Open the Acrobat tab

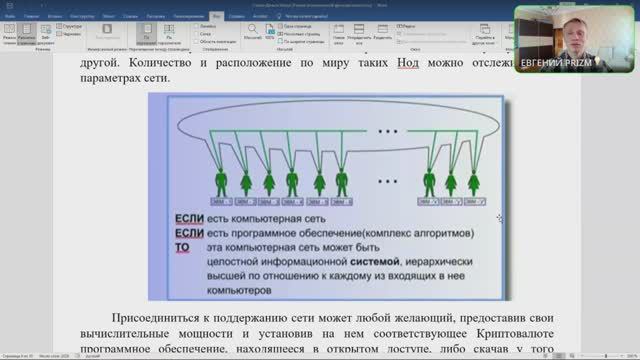pos(260,16)
